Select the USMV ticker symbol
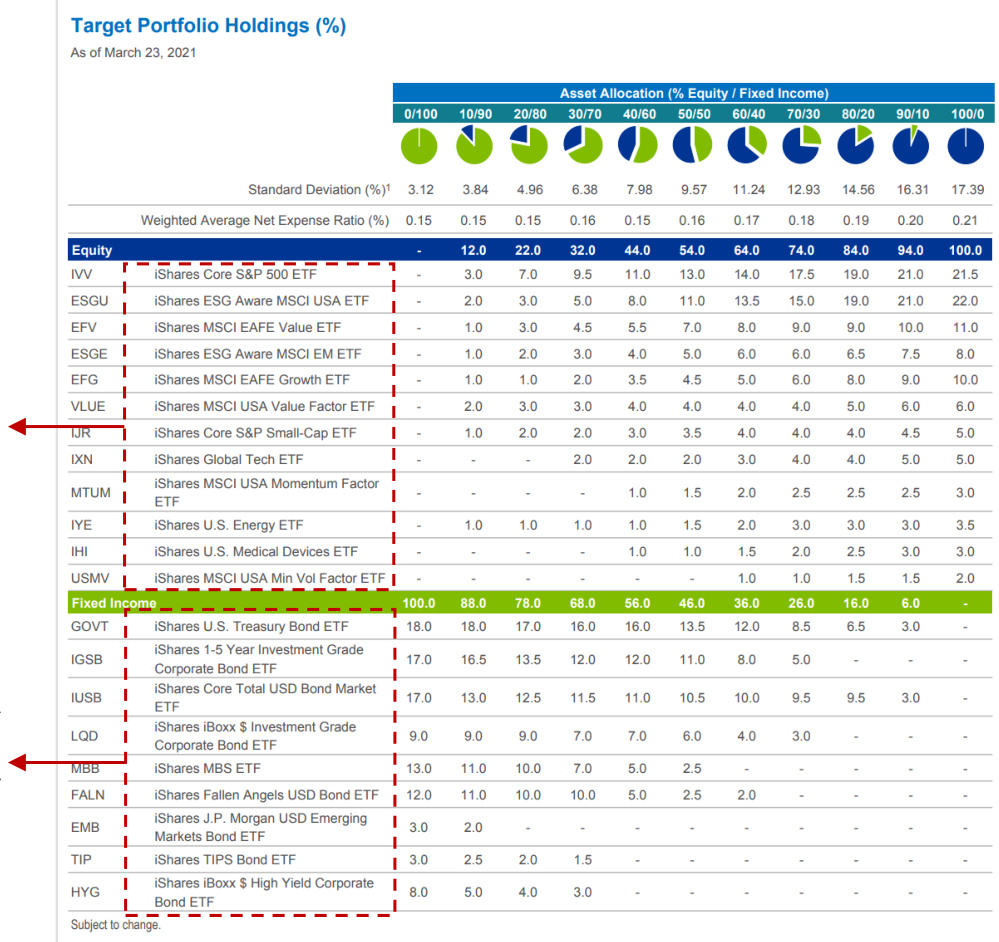 [x=89, y=578]
